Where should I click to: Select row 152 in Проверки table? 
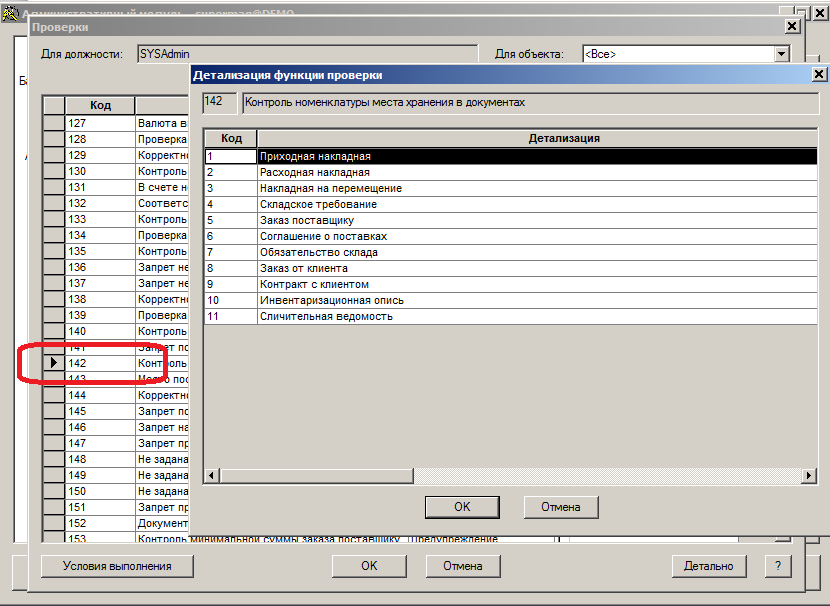coord(115,523)
